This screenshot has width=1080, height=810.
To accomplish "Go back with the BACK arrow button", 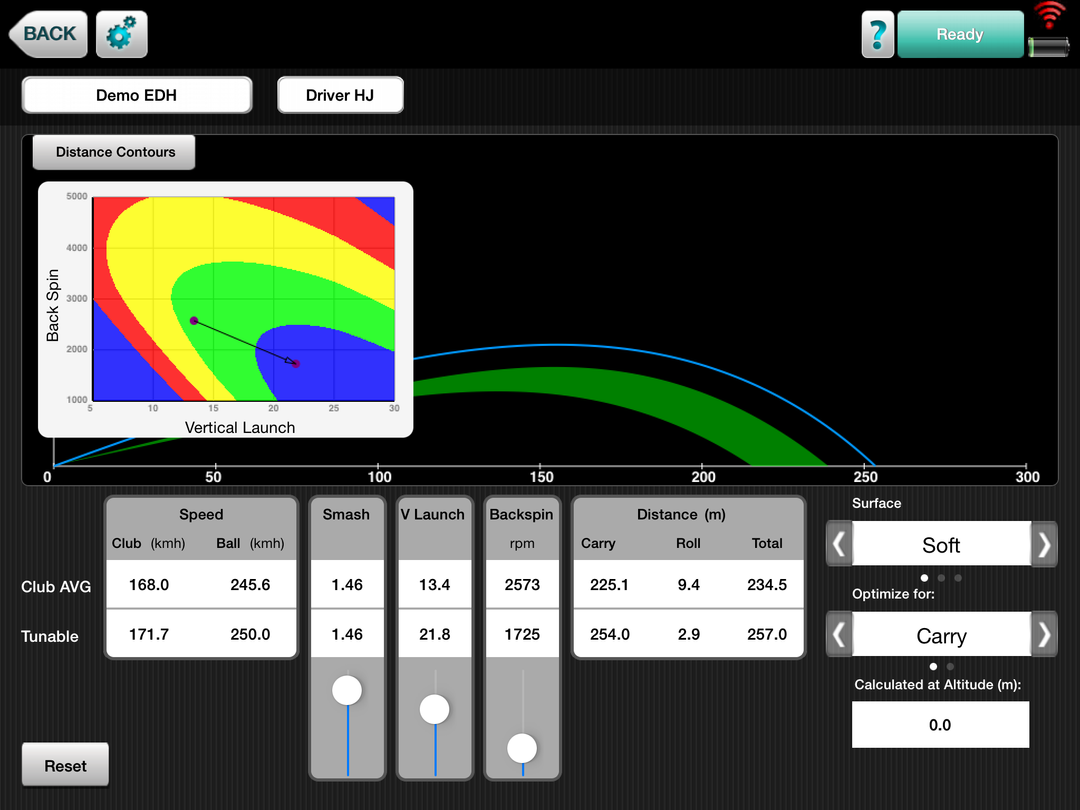I will (x=48, y=34).
